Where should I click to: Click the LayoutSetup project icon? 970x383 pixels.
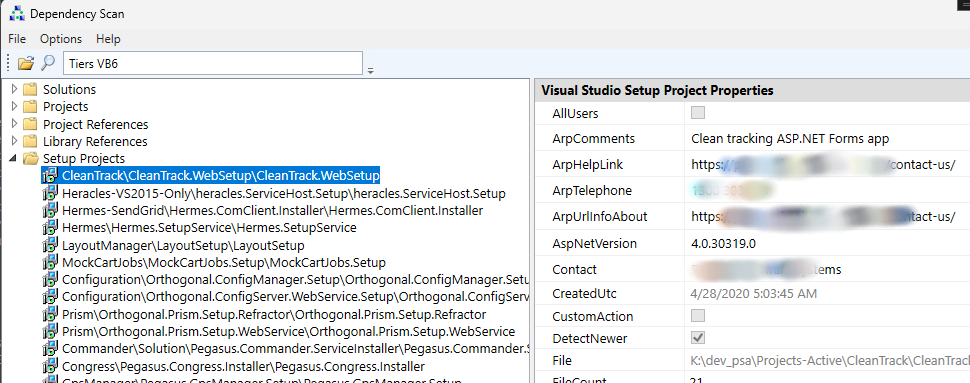coord(50,245)
